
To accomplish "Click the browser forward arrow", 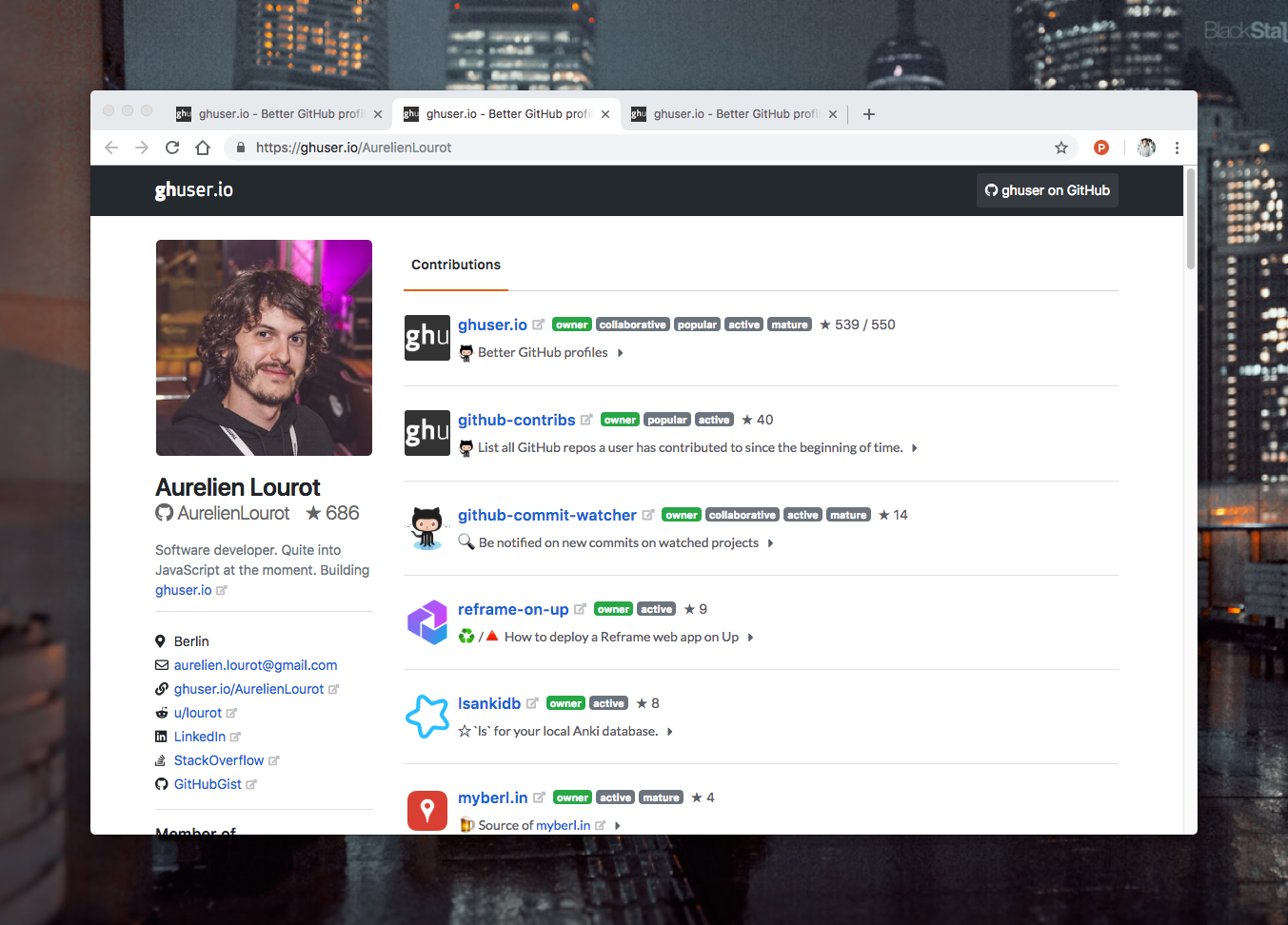I will tap(142, 148).
